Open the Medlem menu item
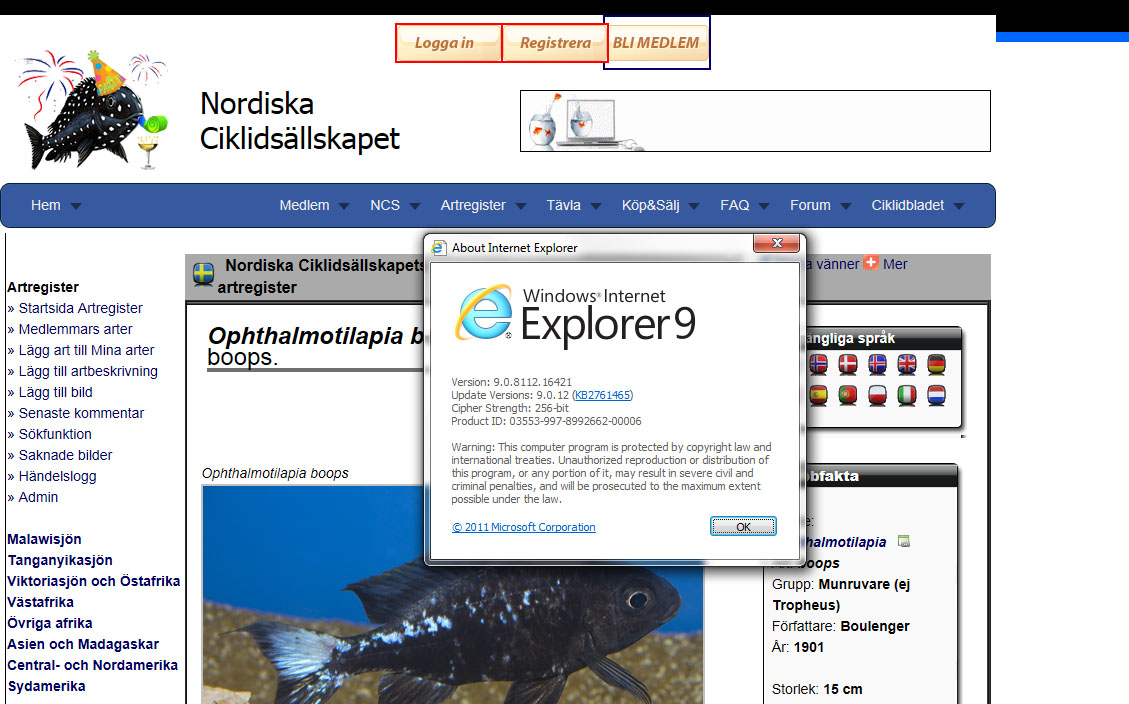1129x704 pixels. pyautogui.click(x=304, y=205)
